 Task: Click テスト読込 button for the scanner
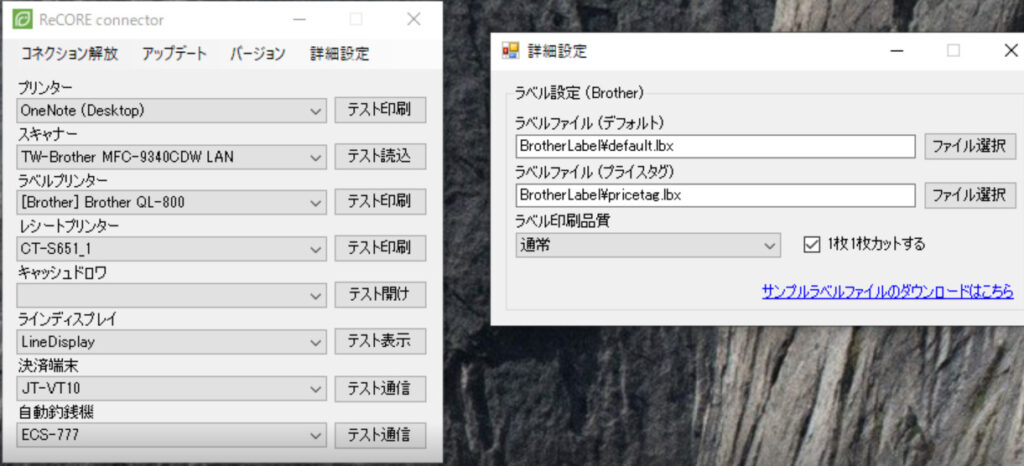coord(381,157)
